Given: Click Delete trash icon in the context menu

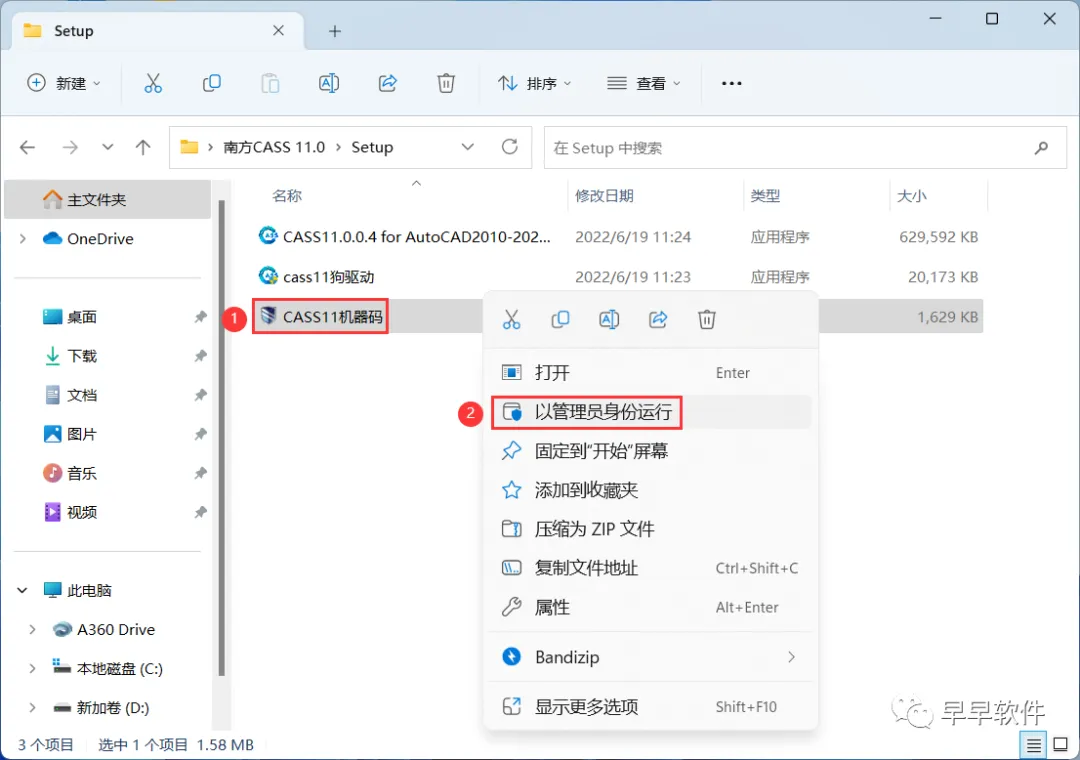Looking at the screenshot, I should 707,319.
